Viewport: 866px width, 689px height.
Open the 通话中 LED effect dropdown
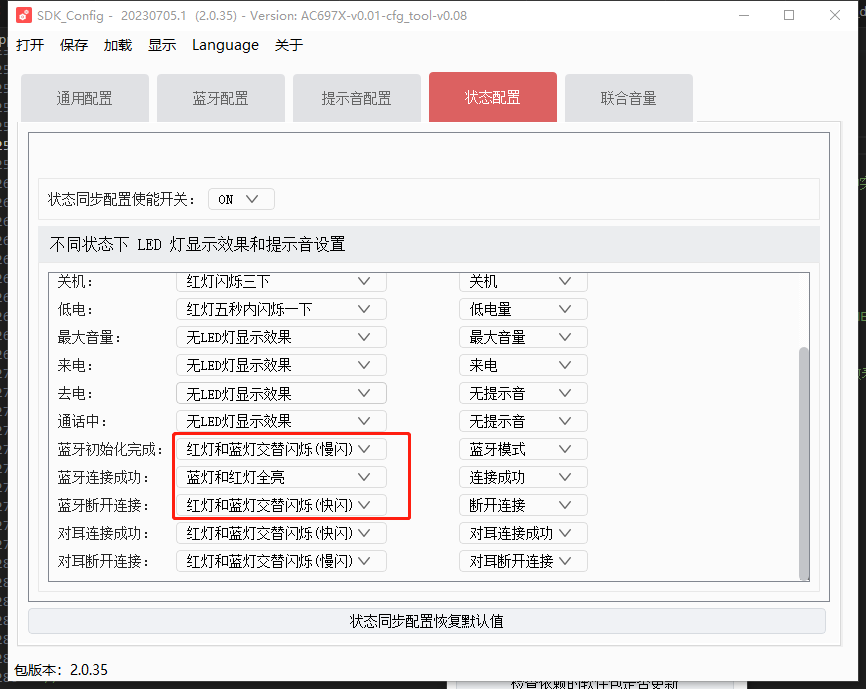tap(281, 421)
